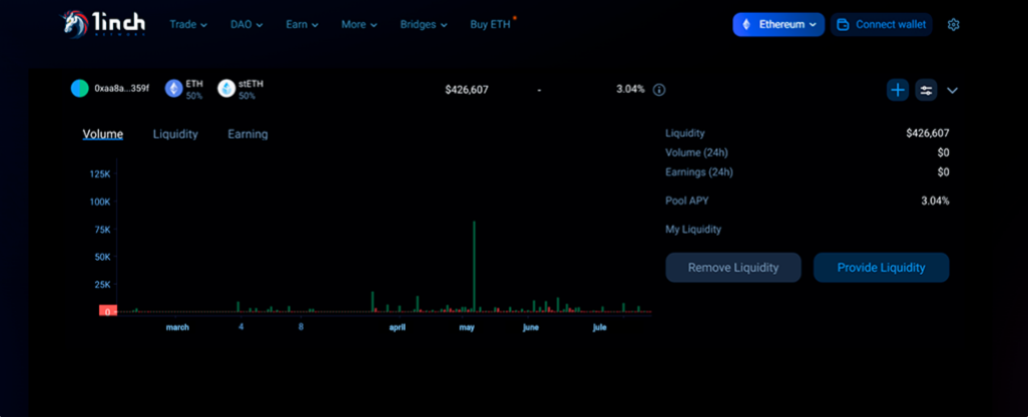This screenshot has height=417, width=1028.
Task: Click the APY info circle icon
Action: pos(659,90)
